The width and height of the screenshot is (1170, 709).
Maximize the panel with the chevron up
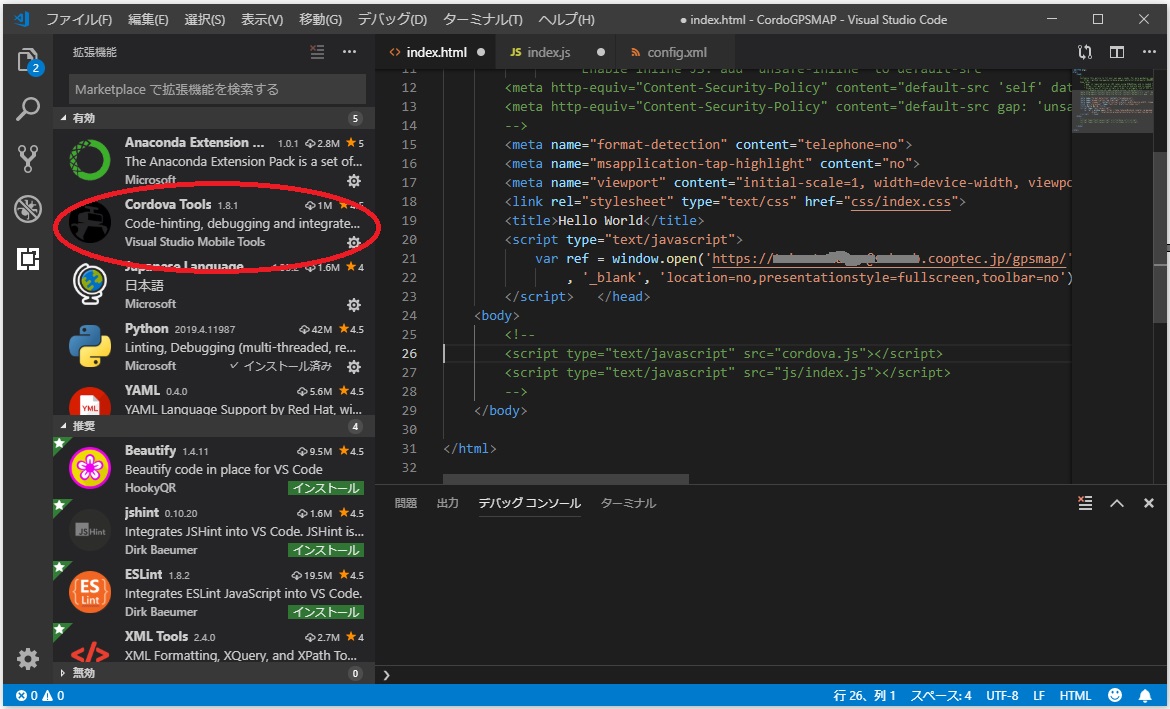pos(1117,503)
